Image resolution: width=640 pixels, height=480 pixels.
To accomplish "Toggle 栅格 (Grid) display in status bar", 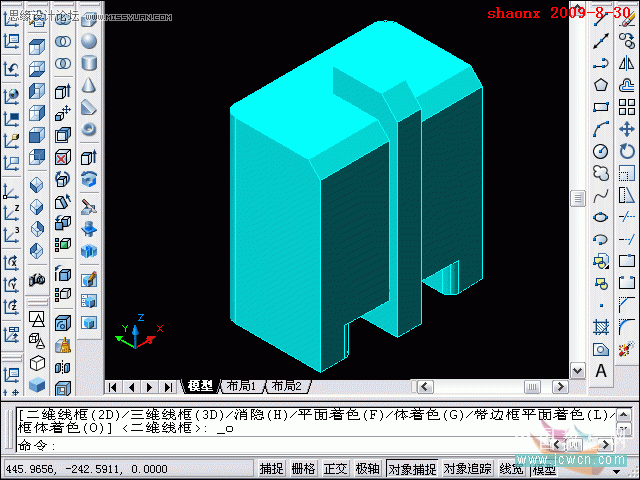I will coord(304,468).
